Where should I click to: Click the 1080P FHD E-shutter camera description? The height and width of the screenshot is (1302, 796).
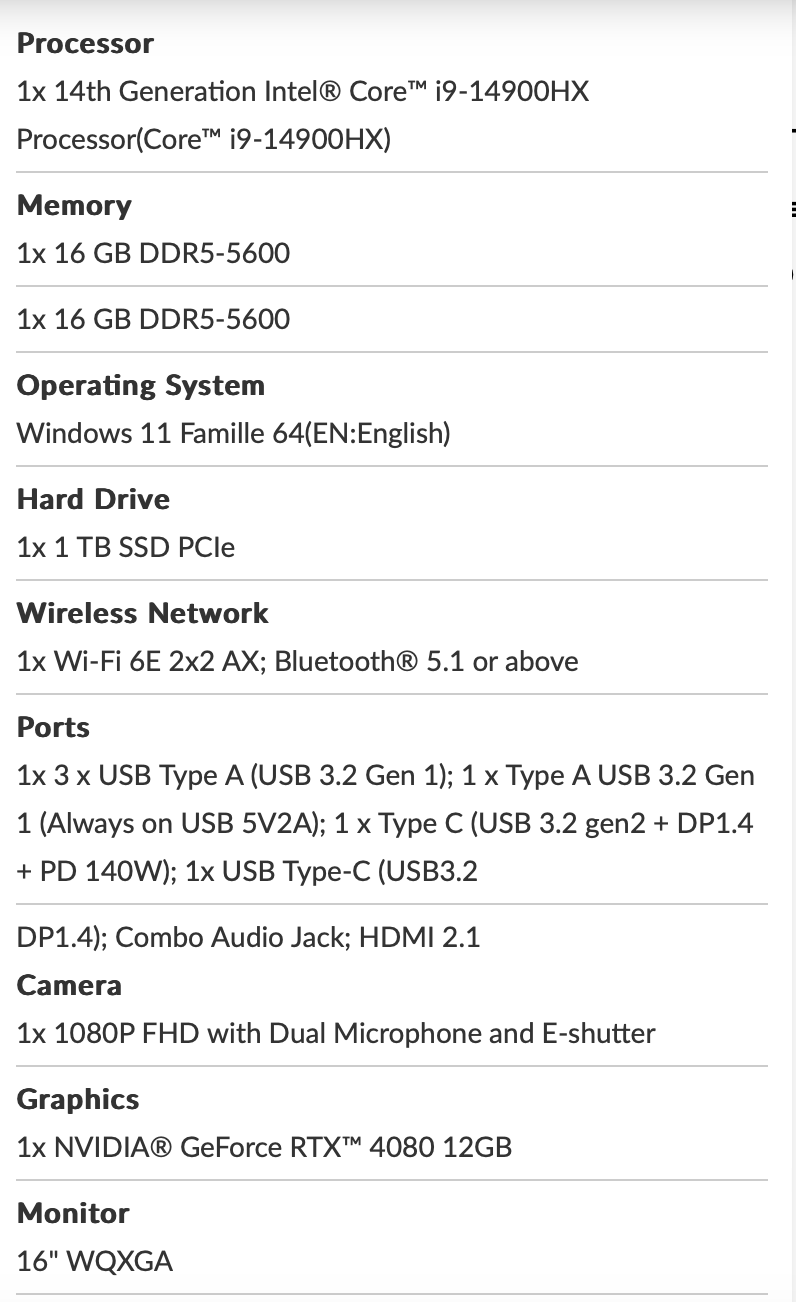[336, 1033]
